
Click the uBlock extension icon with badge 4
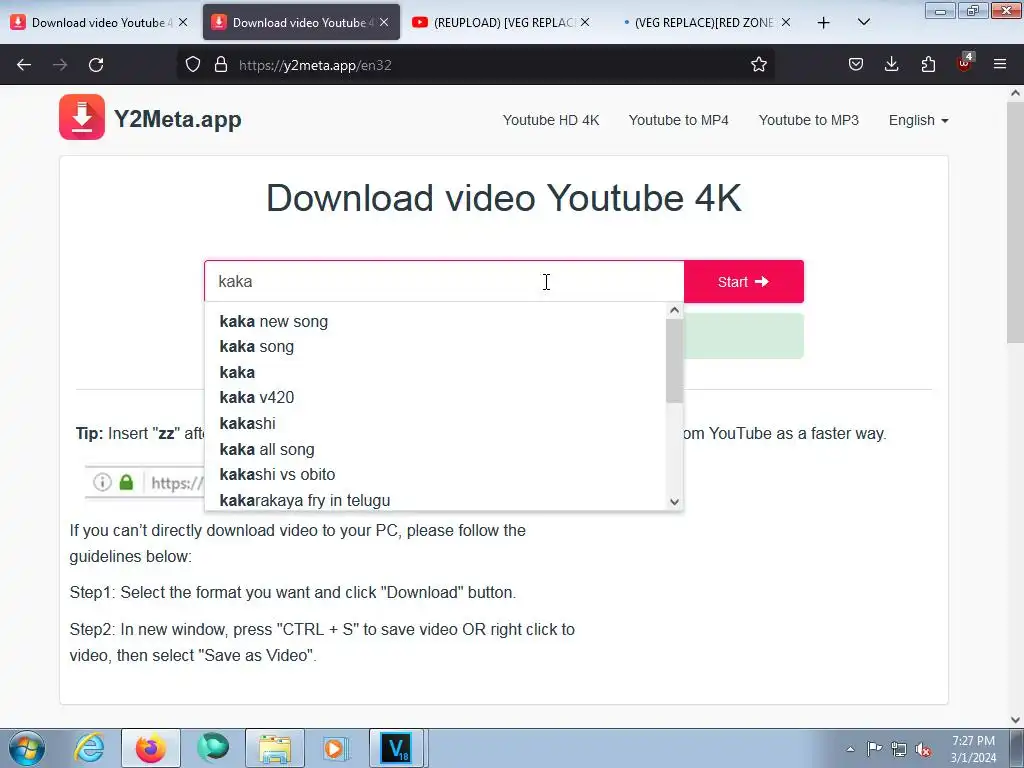click(965, 63)
